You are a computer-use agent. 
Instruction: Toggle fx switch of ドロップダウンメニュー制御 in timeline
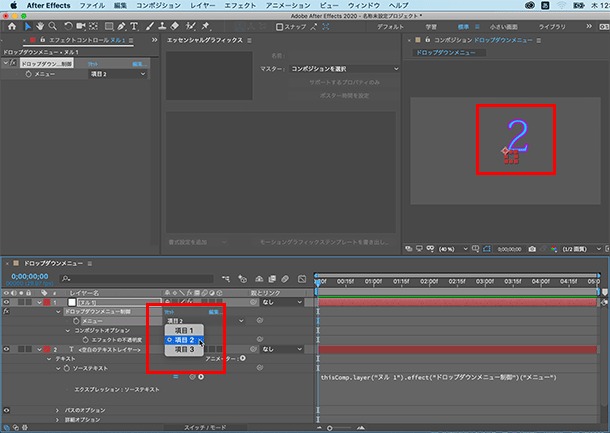pyautogui.click(x=6, y=311)
